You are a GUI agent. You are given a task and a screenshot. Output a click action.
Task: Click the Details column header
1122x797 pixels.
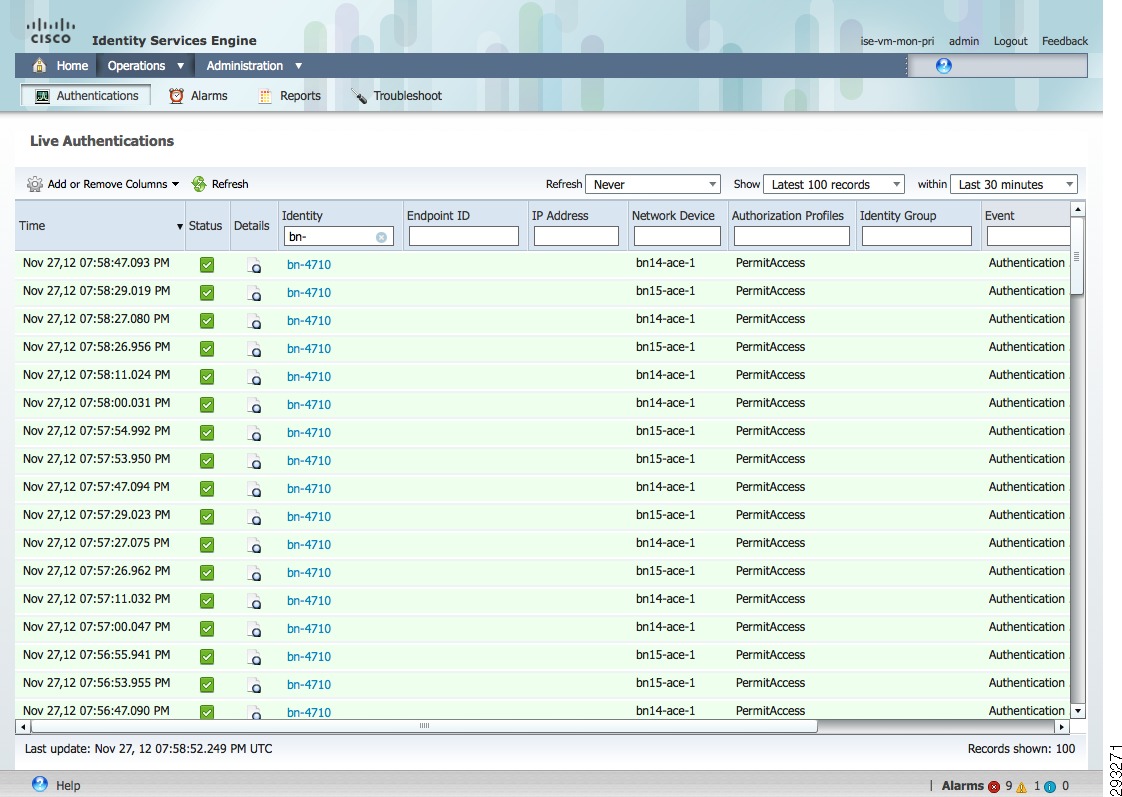click(x=252, y=225)
